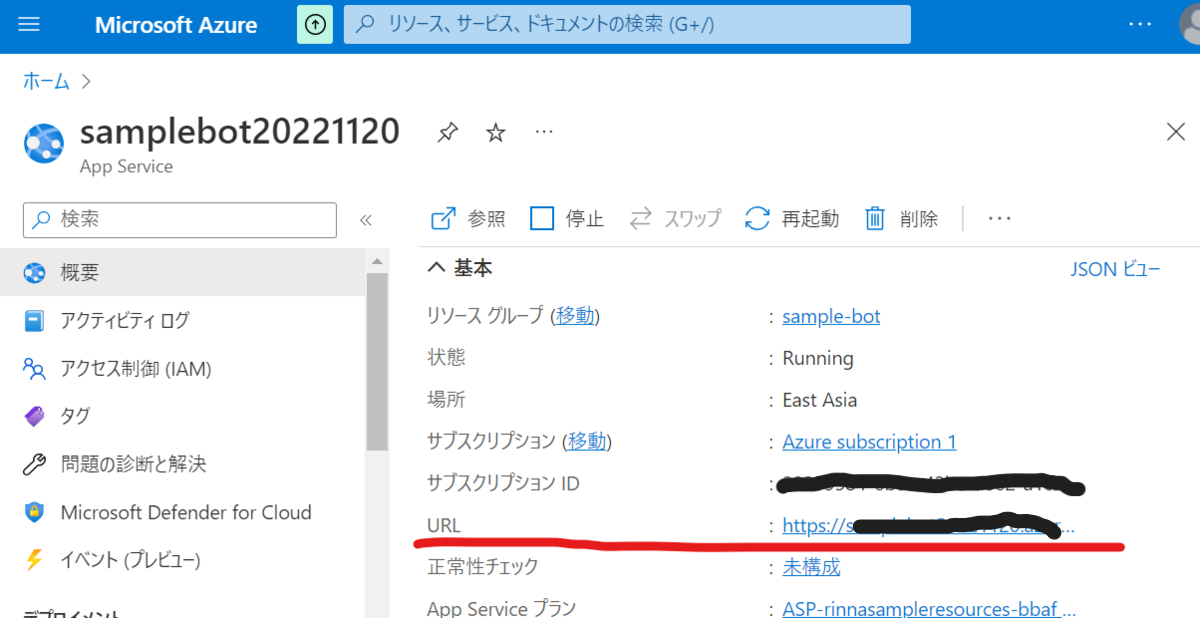Click 削除 delete button in toolbar

901,219
